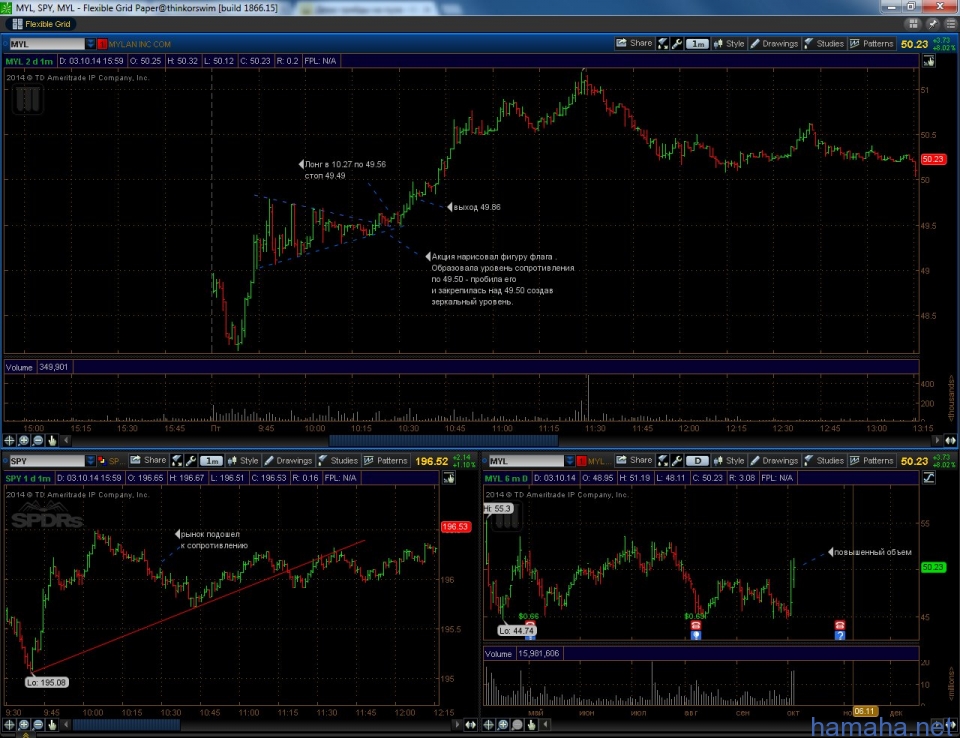Click the tool icon left of the wrench in top MYL panel

click(663, 43)
